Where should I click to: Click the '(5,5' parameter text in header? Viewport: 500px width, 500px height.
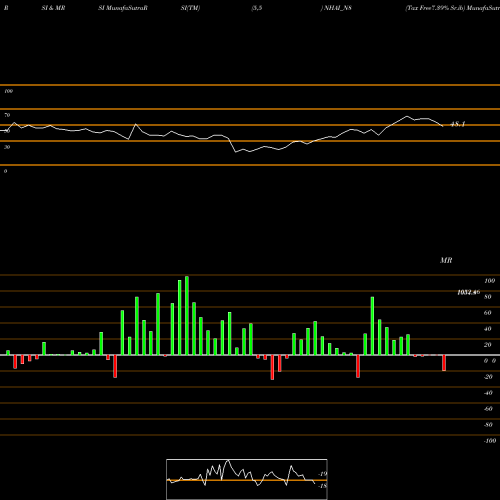(257, 8)
